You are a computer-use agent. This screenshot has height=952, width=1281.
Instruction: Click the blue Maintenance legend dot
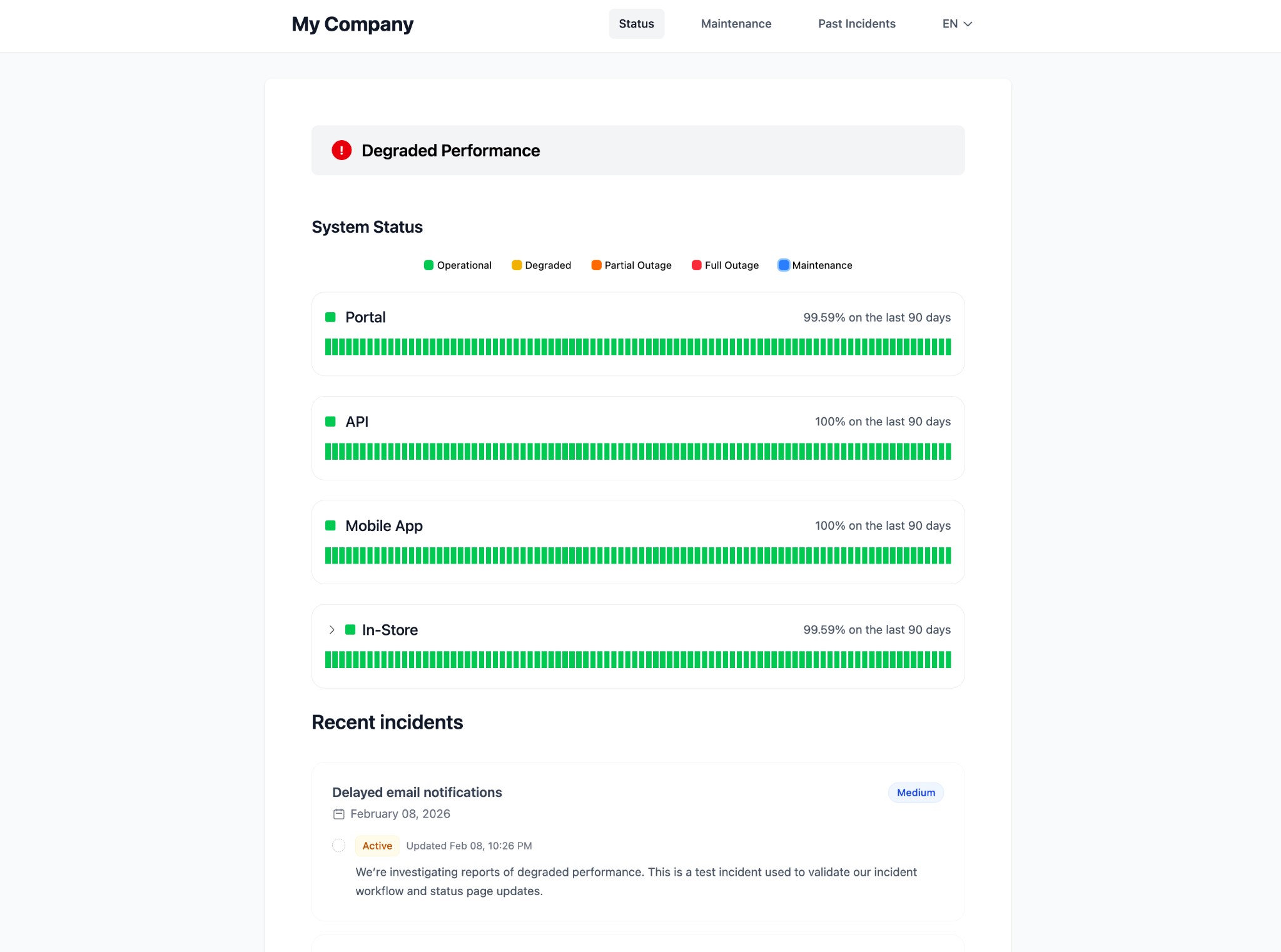click(782, 265)
